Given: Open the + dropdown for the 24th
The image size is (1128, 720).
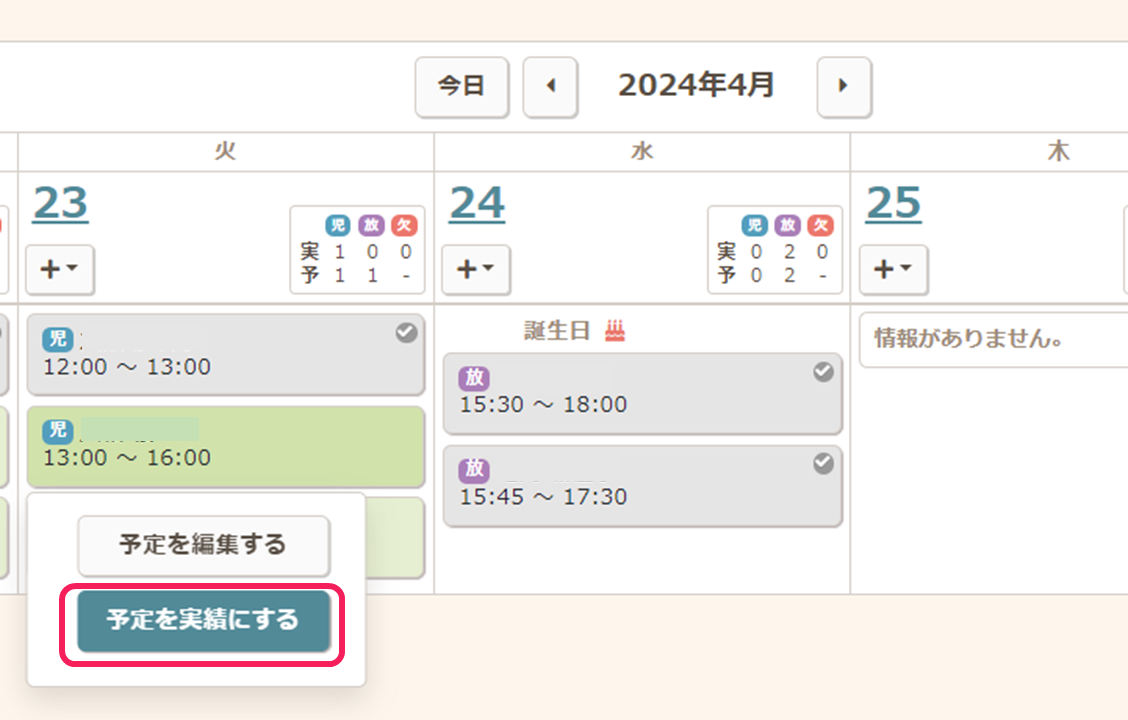Looking at the screenshot, I should coord(476,269).
